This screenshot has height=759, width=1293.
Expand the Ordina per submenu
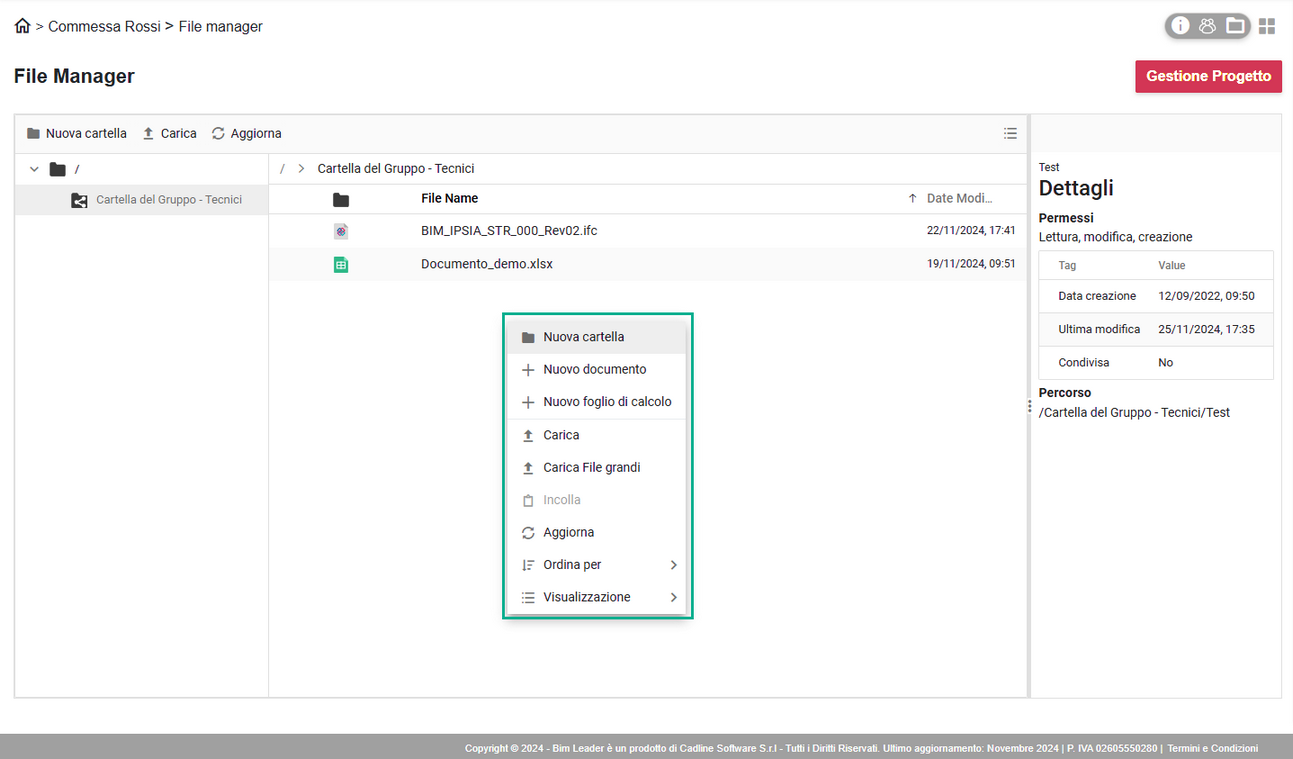[x=597, y=564]
